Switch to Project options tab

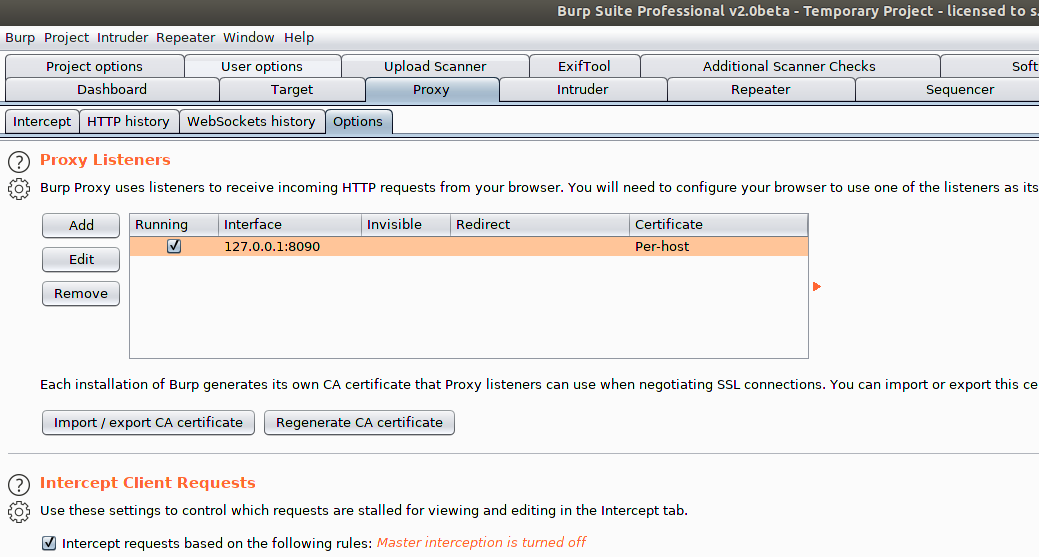click(94, 66)
